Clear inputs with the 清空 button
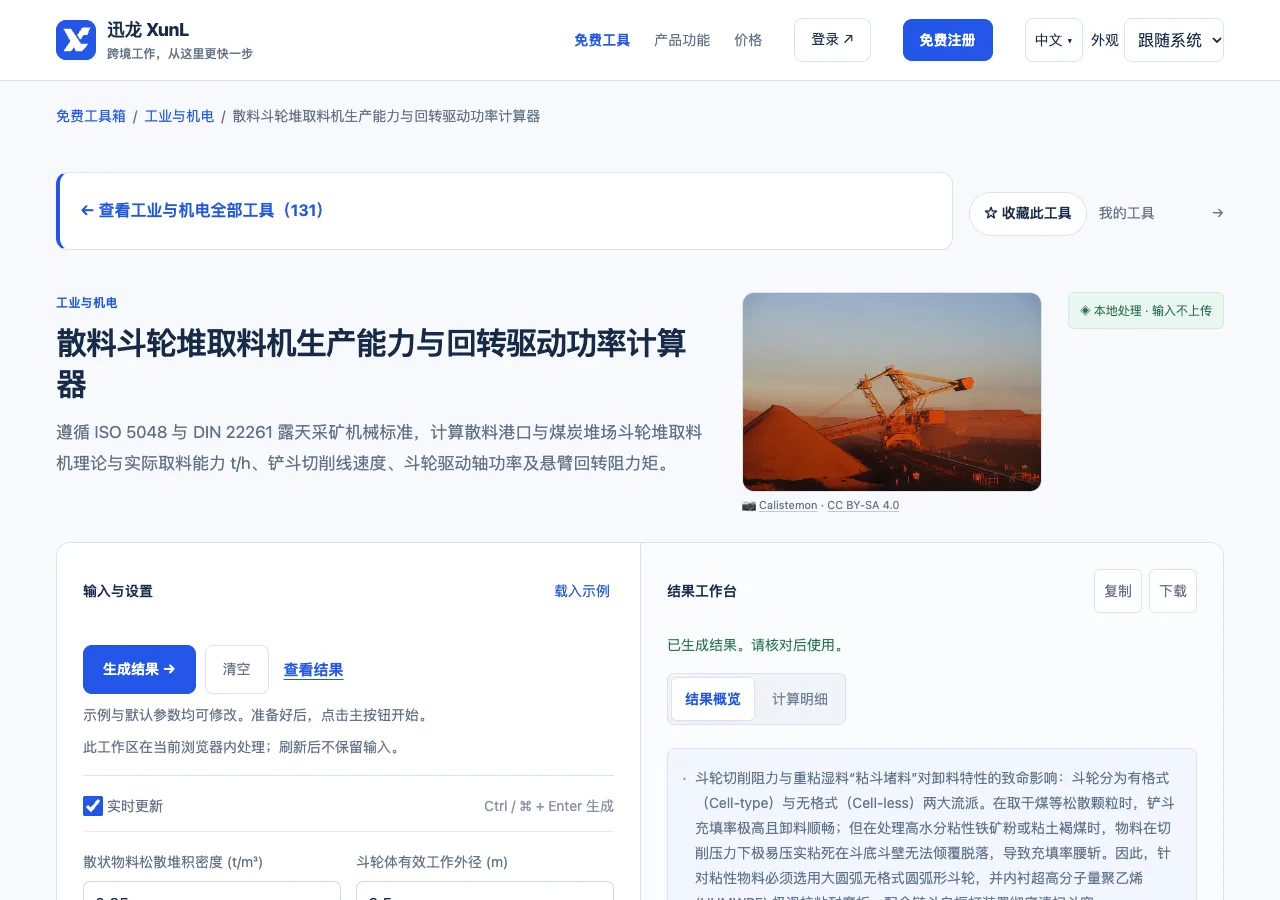 (x=237, y=669)
